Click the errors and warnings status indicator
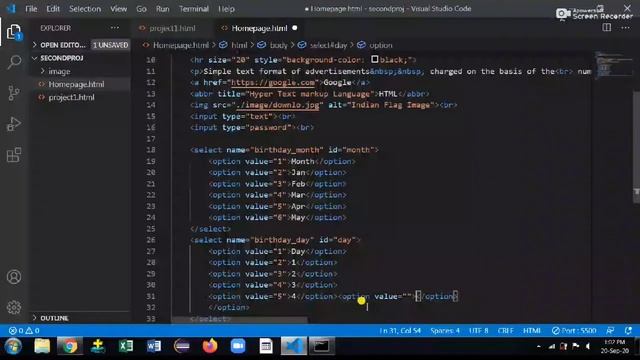Screen dimensions: 640x360 [x=24, y=331]
